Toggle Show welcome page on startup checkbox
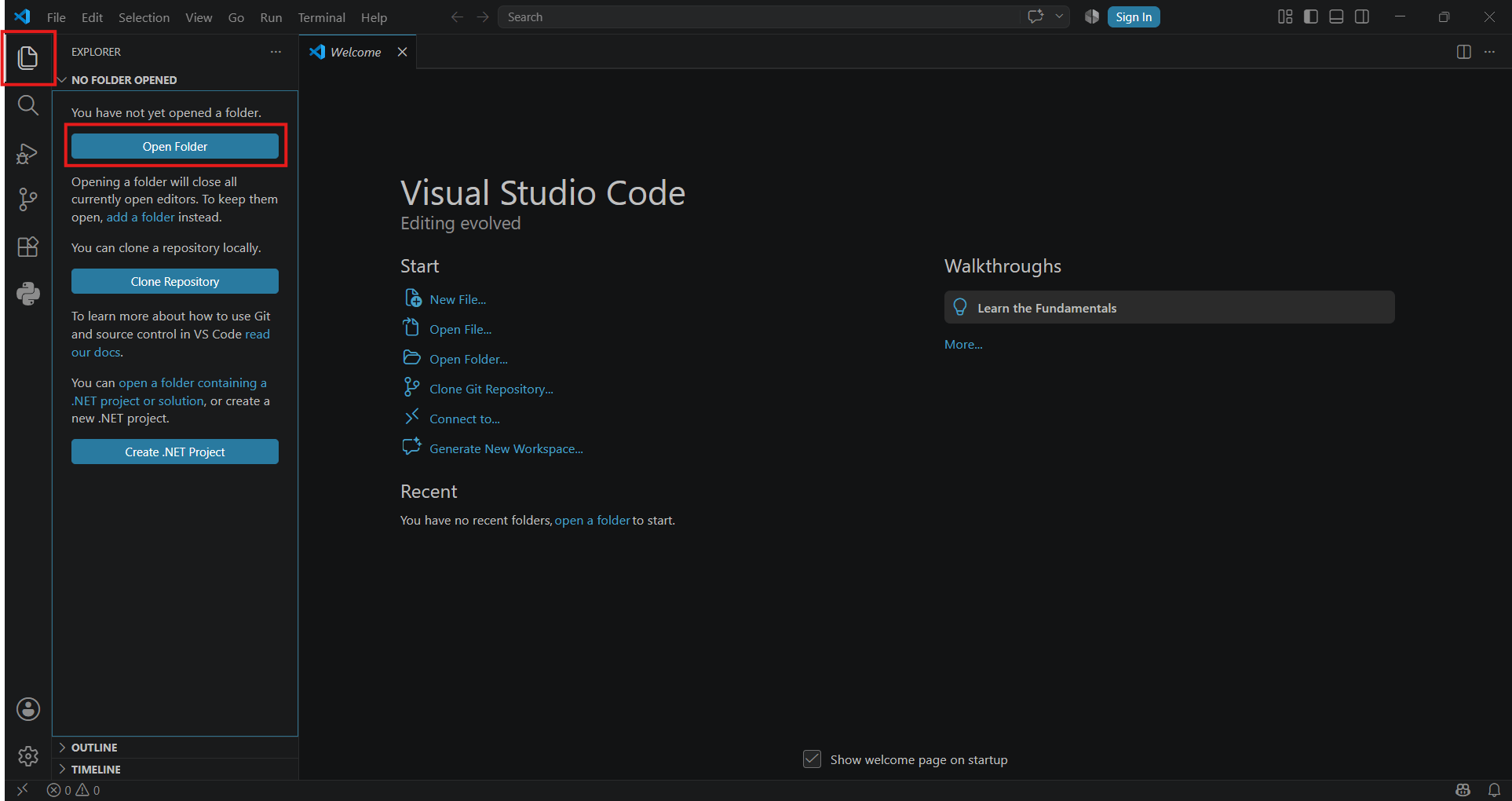 (813, 759)
